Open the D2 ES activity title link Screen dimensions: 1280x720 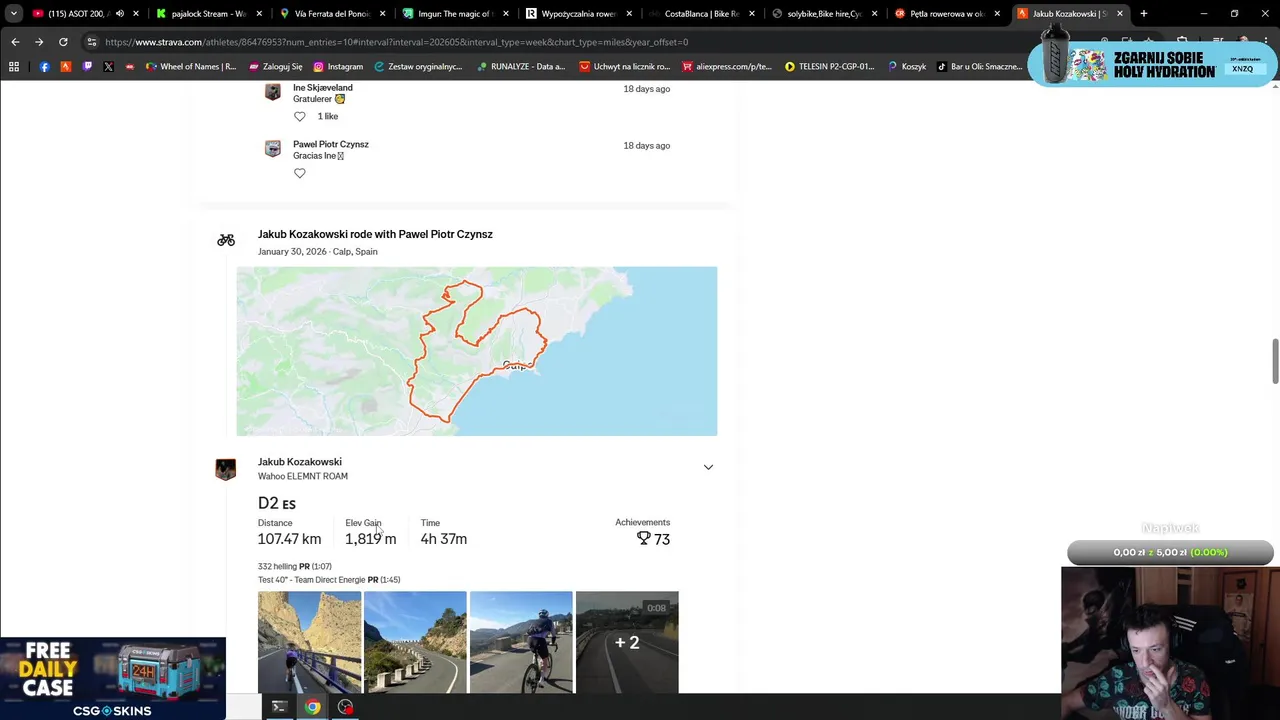tap(276, 503)
